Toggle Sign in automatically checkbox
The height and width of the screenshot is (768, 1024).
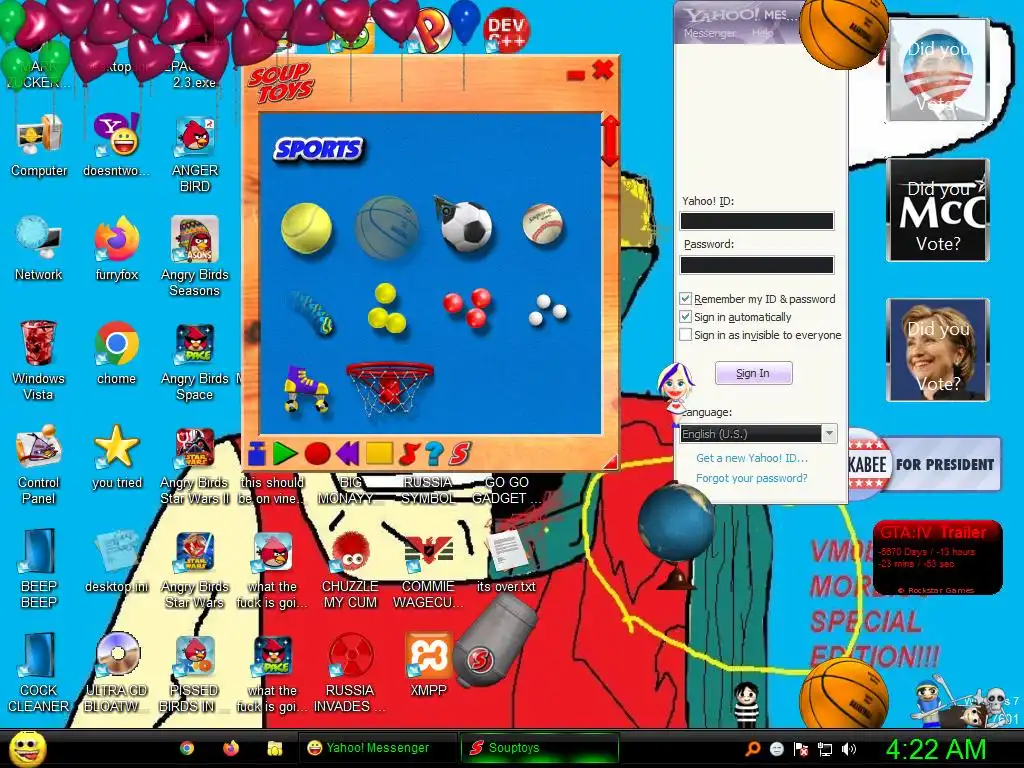685,317
